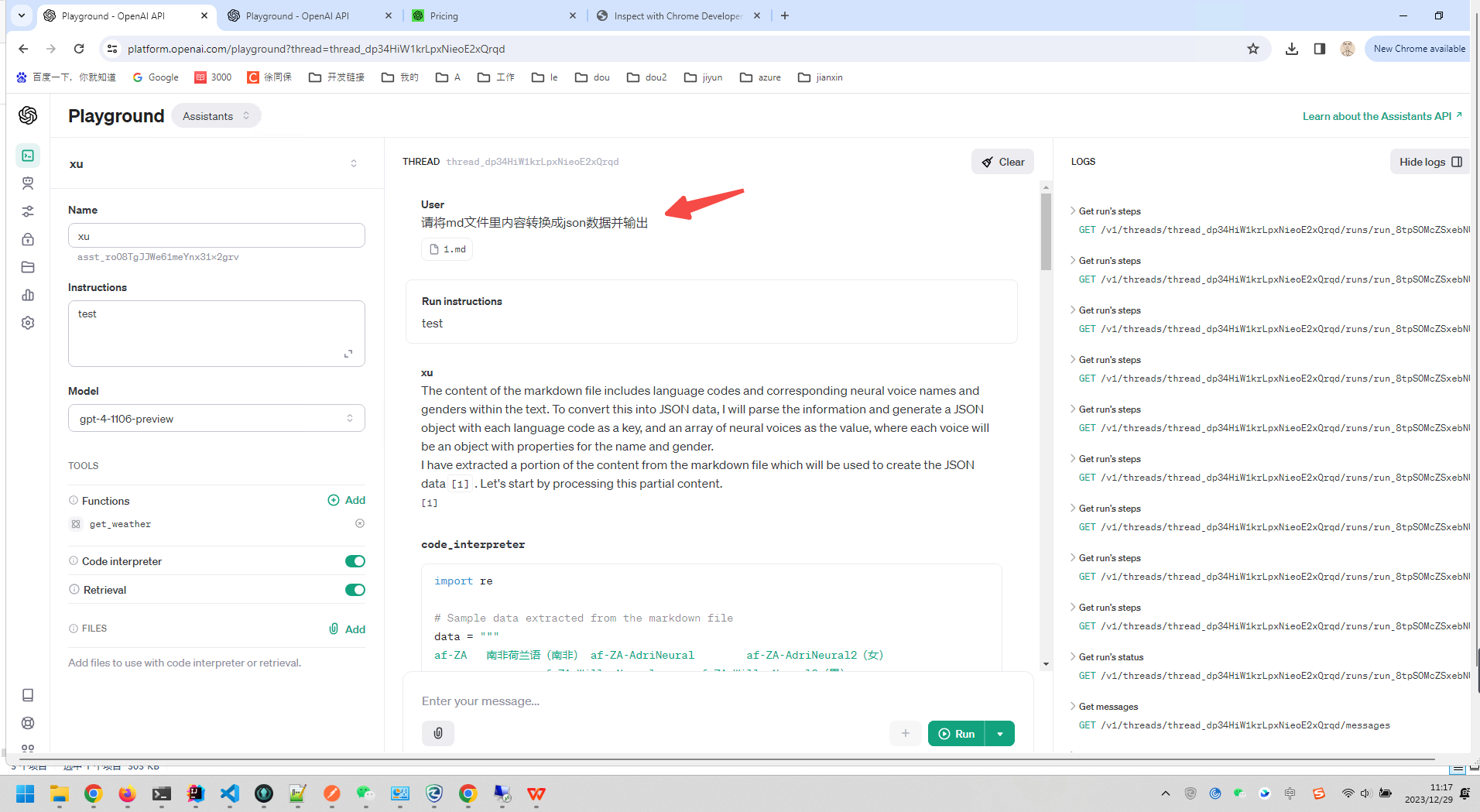
Task: Open the API keys lock sidebar icon
Action: pyautogui.click(x=28, y=239)
